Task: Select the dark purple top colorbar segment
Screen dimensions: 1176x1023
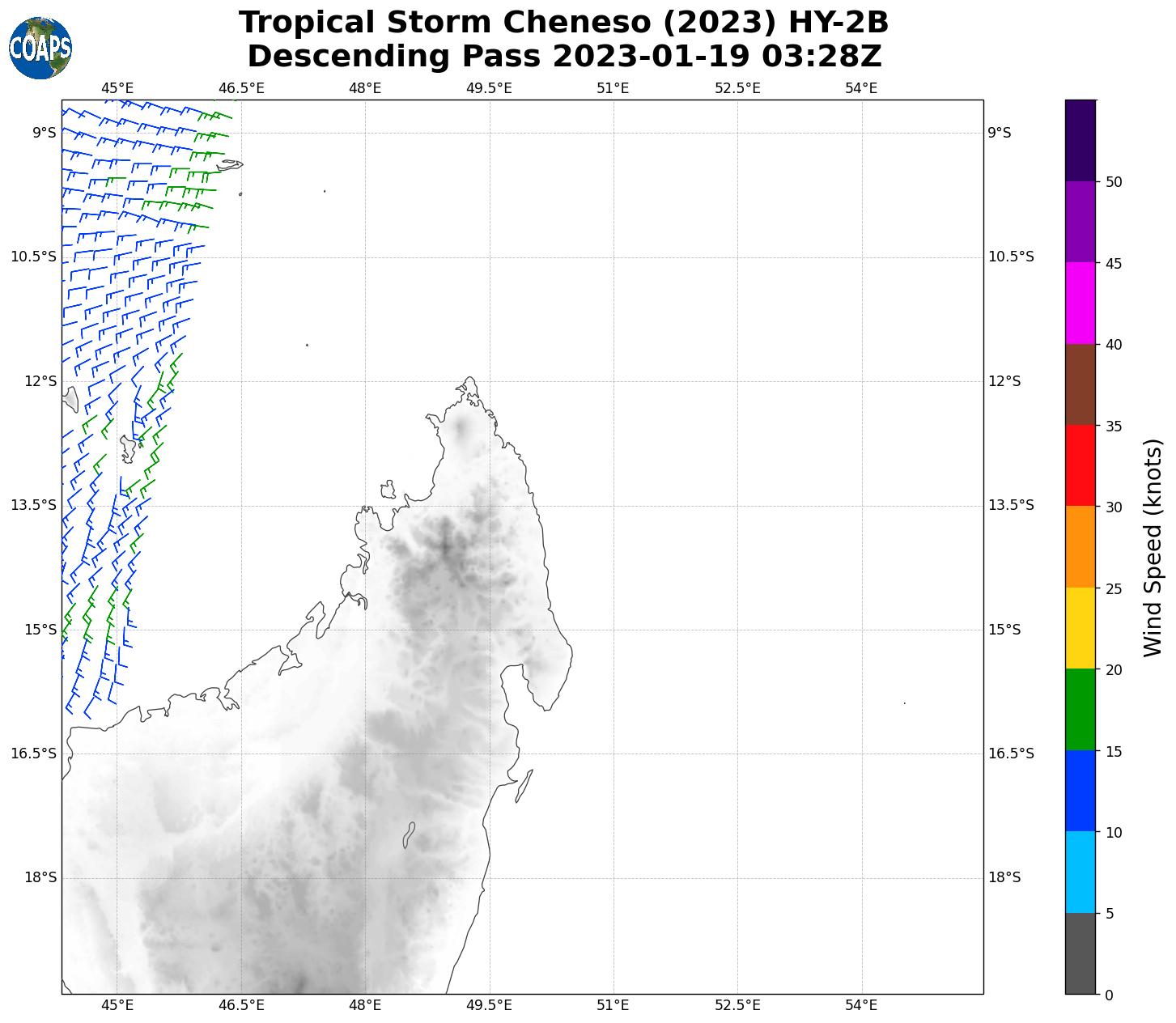Action: (x=1080, y=140)
